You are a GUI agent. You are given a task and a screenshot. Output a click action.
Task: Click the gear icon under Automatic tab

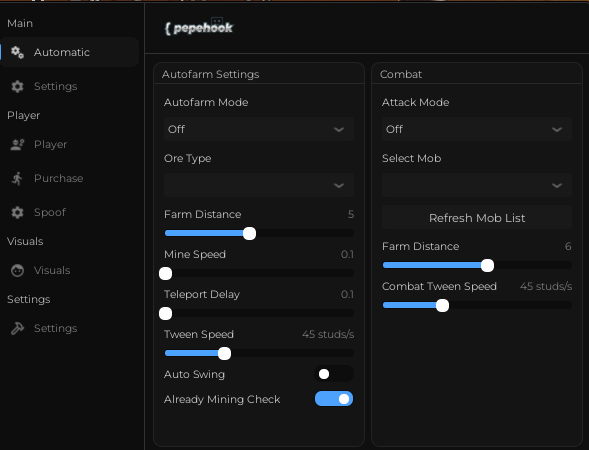pyautogui.click(x=17, y=86)
